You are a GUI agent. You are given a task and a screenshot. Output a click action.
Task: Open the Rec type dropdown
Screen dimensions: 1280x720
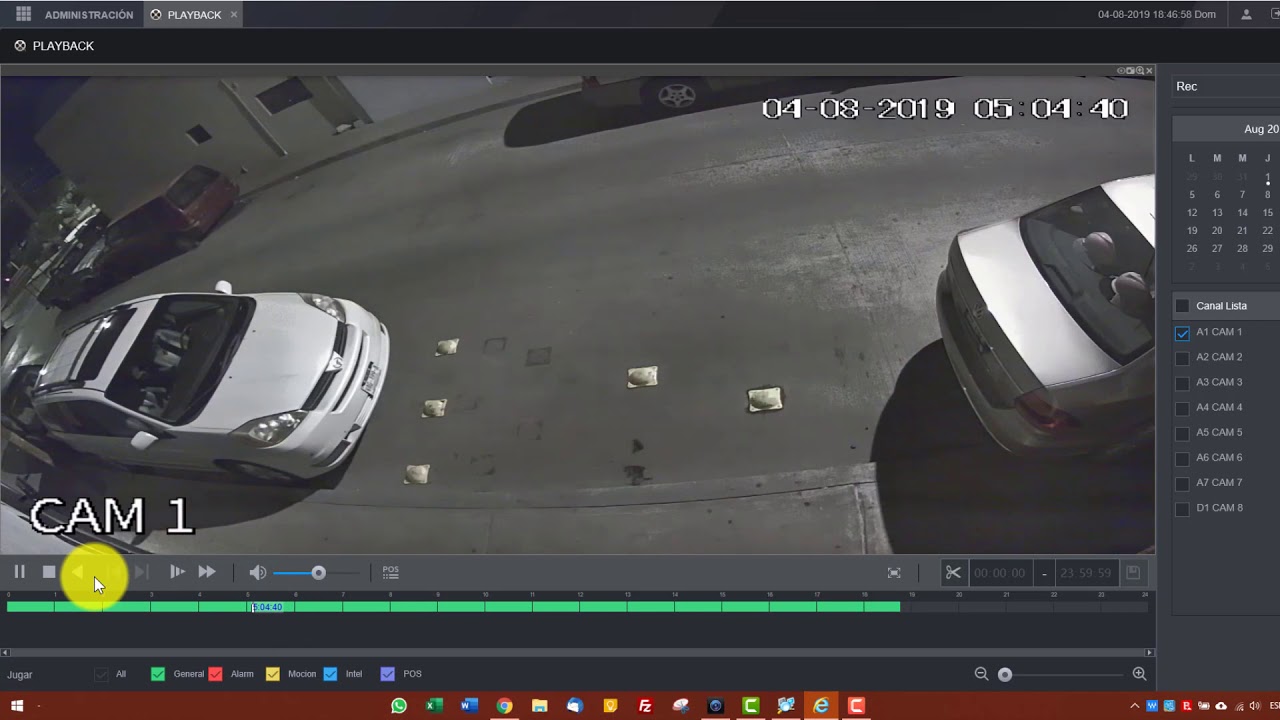[1226, 87]
